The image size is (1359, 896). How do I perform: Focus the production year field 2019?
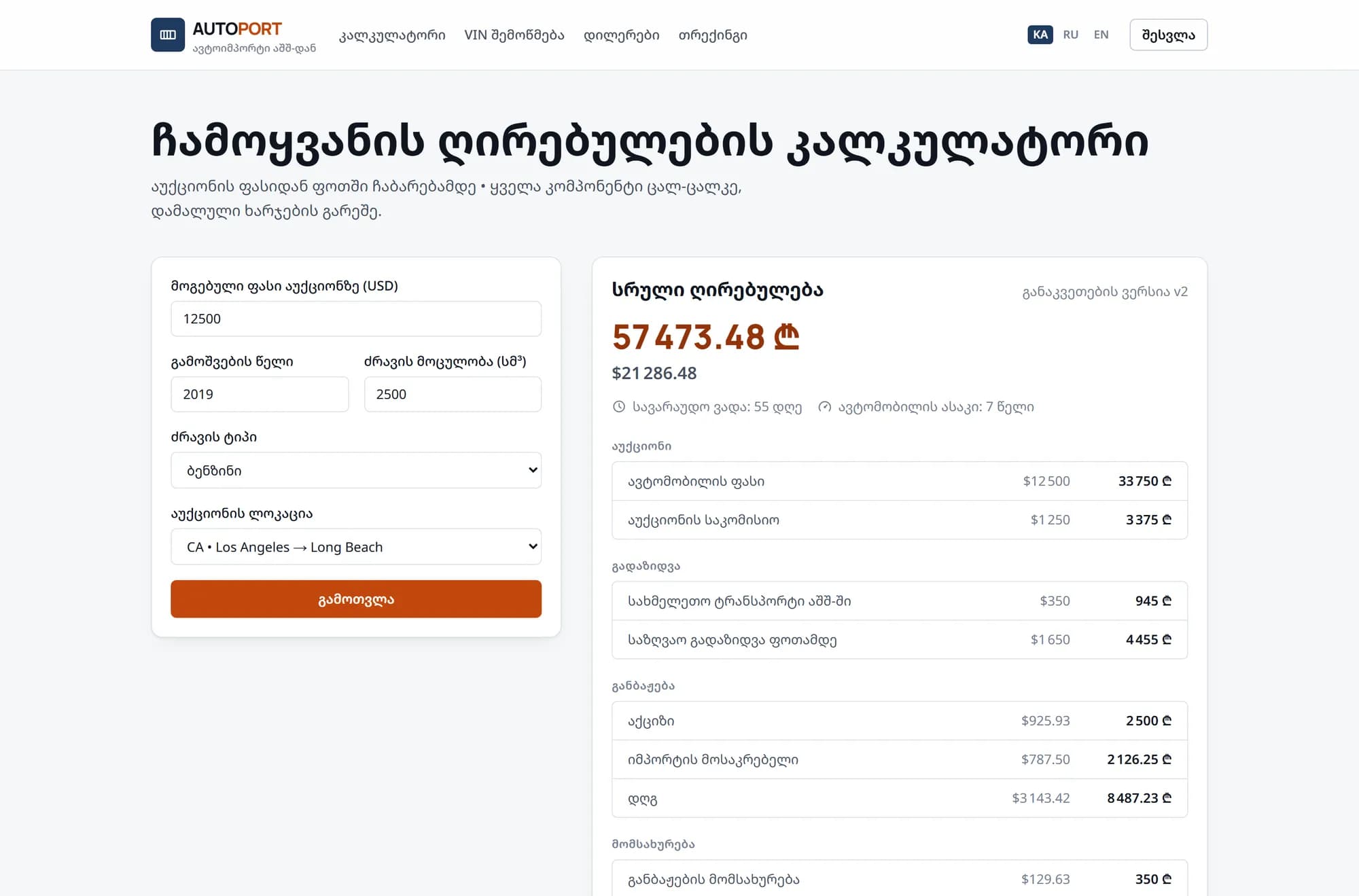click(260, 394)
